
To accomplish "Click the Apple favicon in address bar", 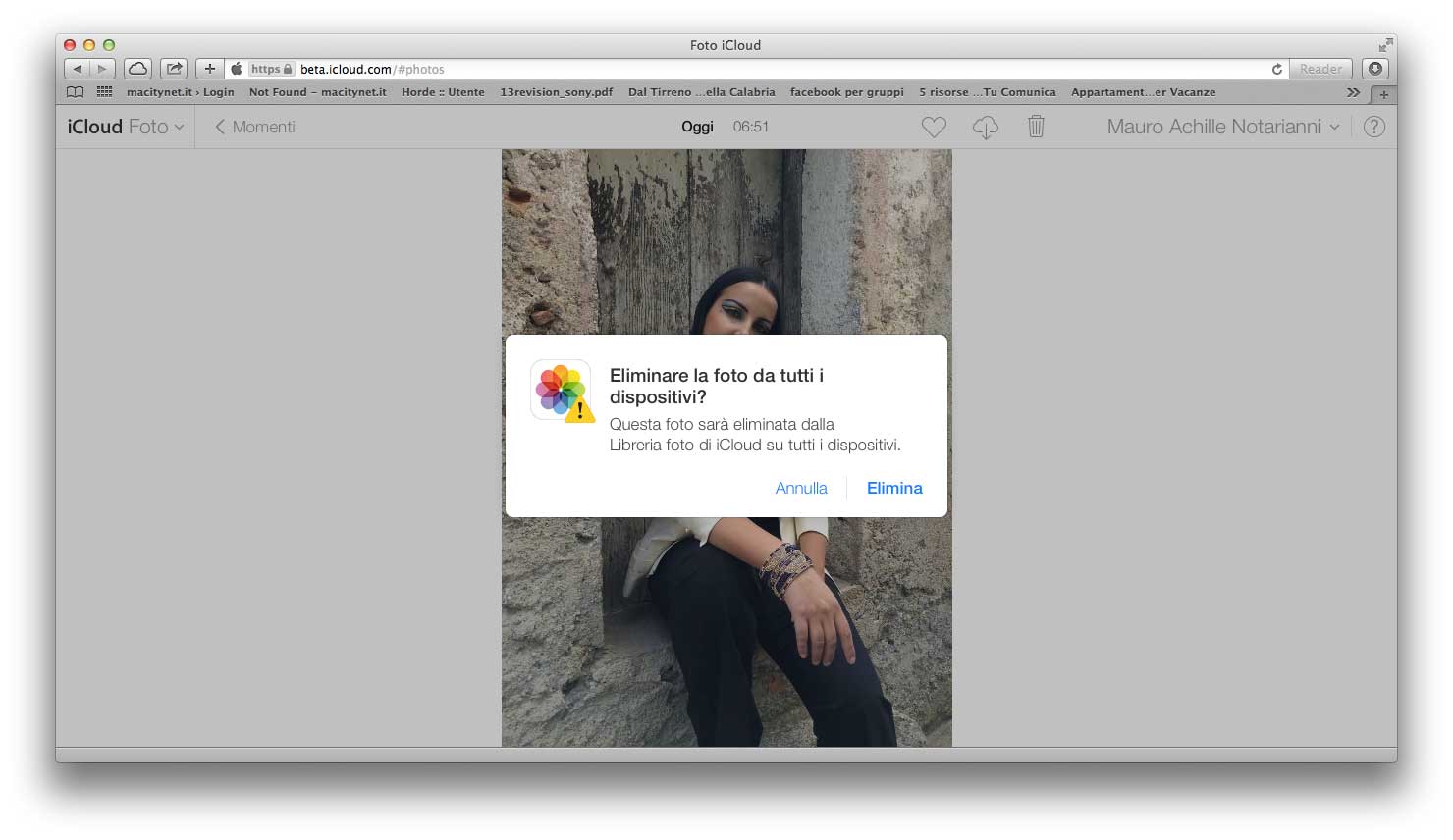I will coord(237,69).
